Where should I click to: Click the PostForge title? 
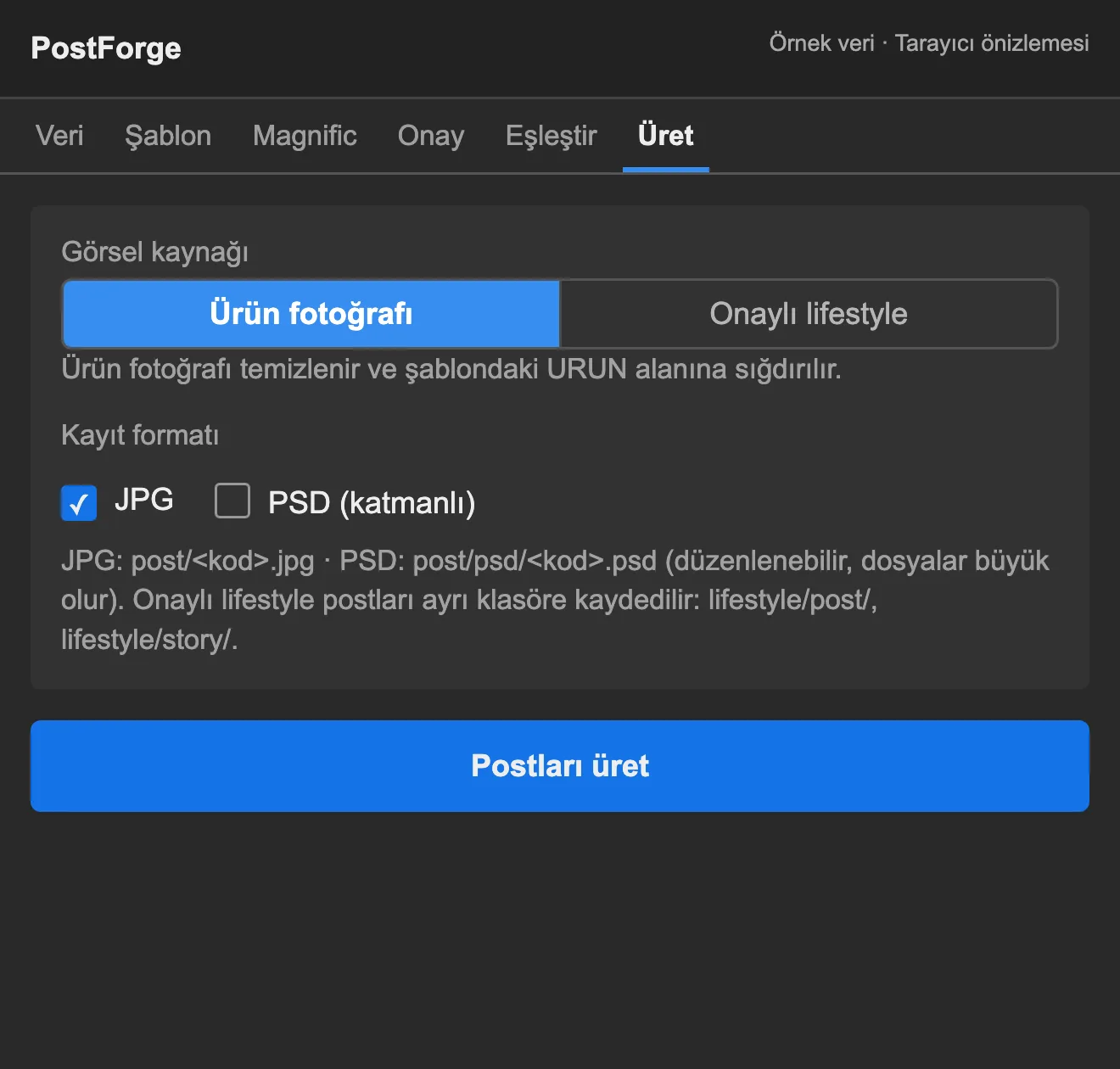[106, 48]
